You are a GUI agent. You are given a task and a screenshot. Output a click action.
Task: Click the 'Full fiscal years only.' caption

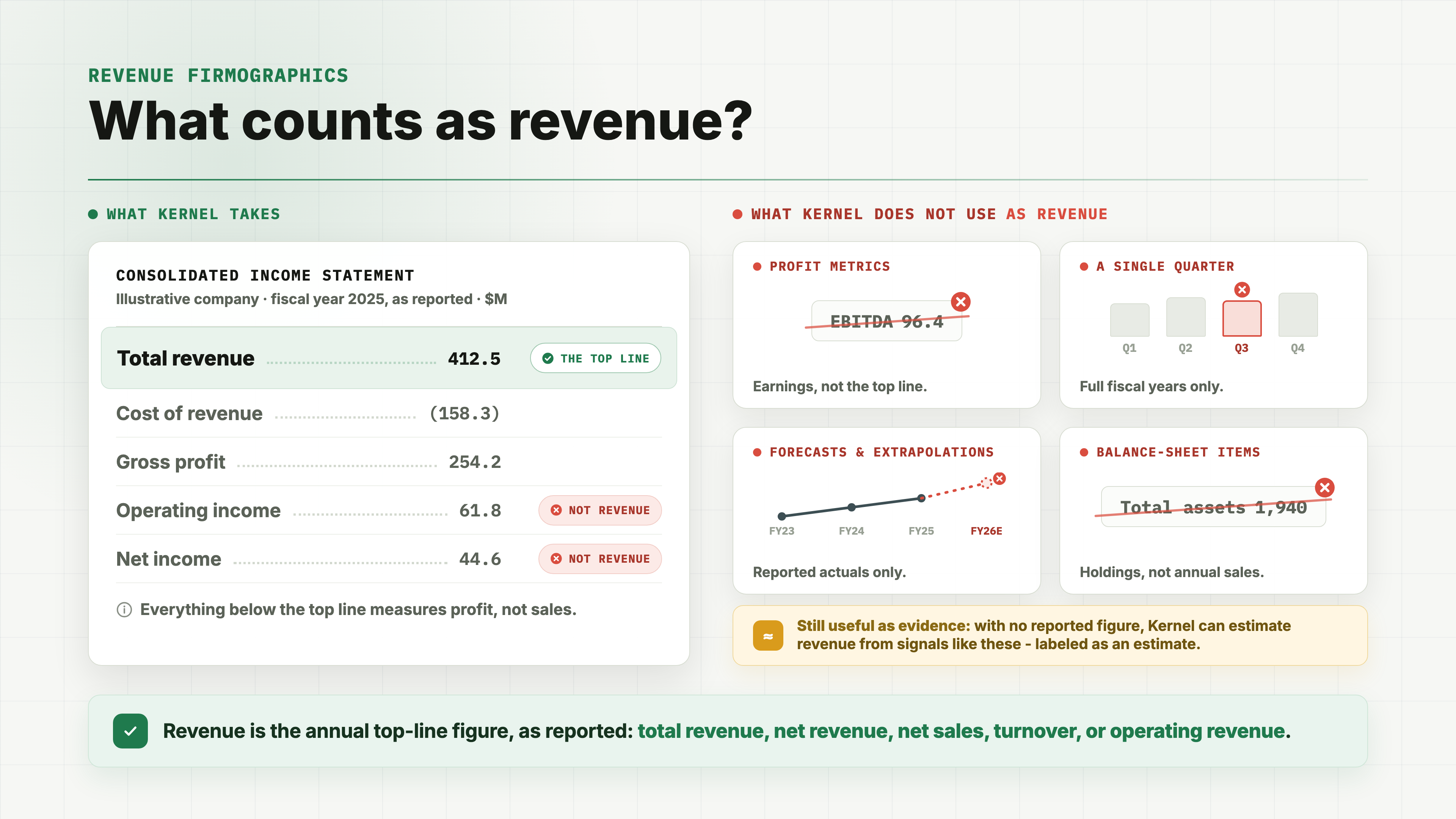point(1152,387)
